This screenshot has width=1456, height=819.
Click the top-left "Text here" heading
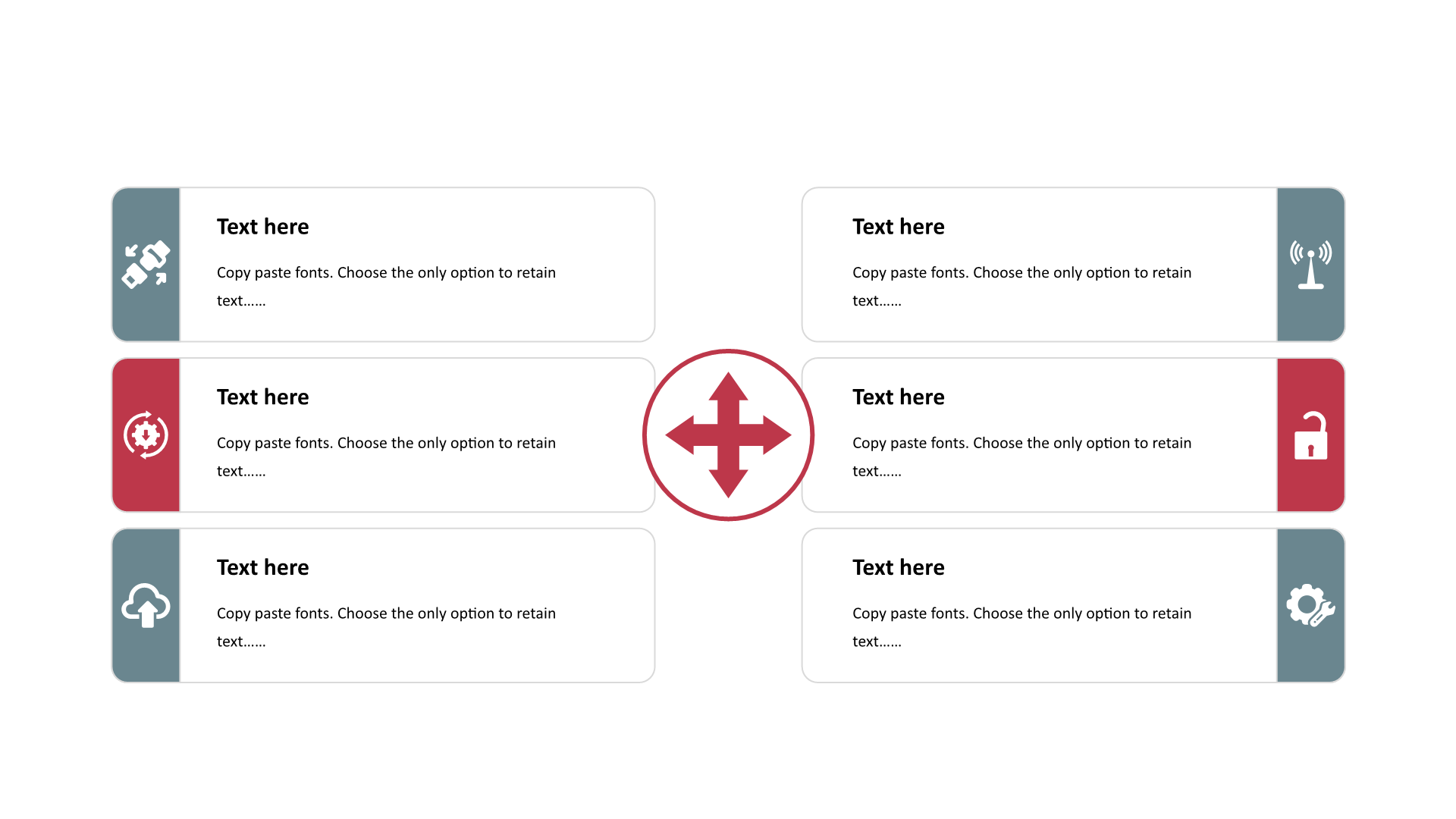(262, 227)
